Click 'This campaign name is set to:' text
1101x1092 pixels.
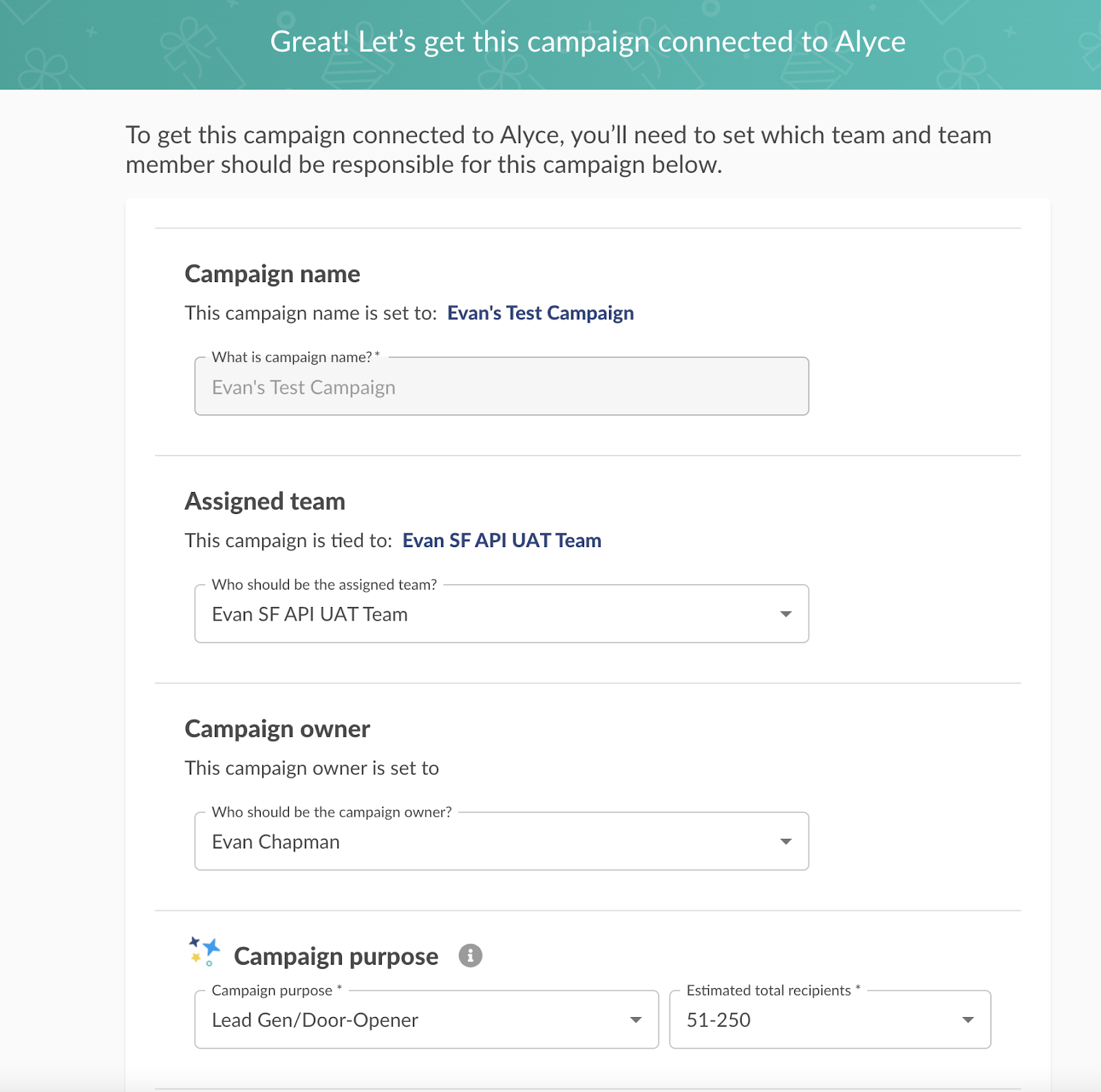point(311,313)
